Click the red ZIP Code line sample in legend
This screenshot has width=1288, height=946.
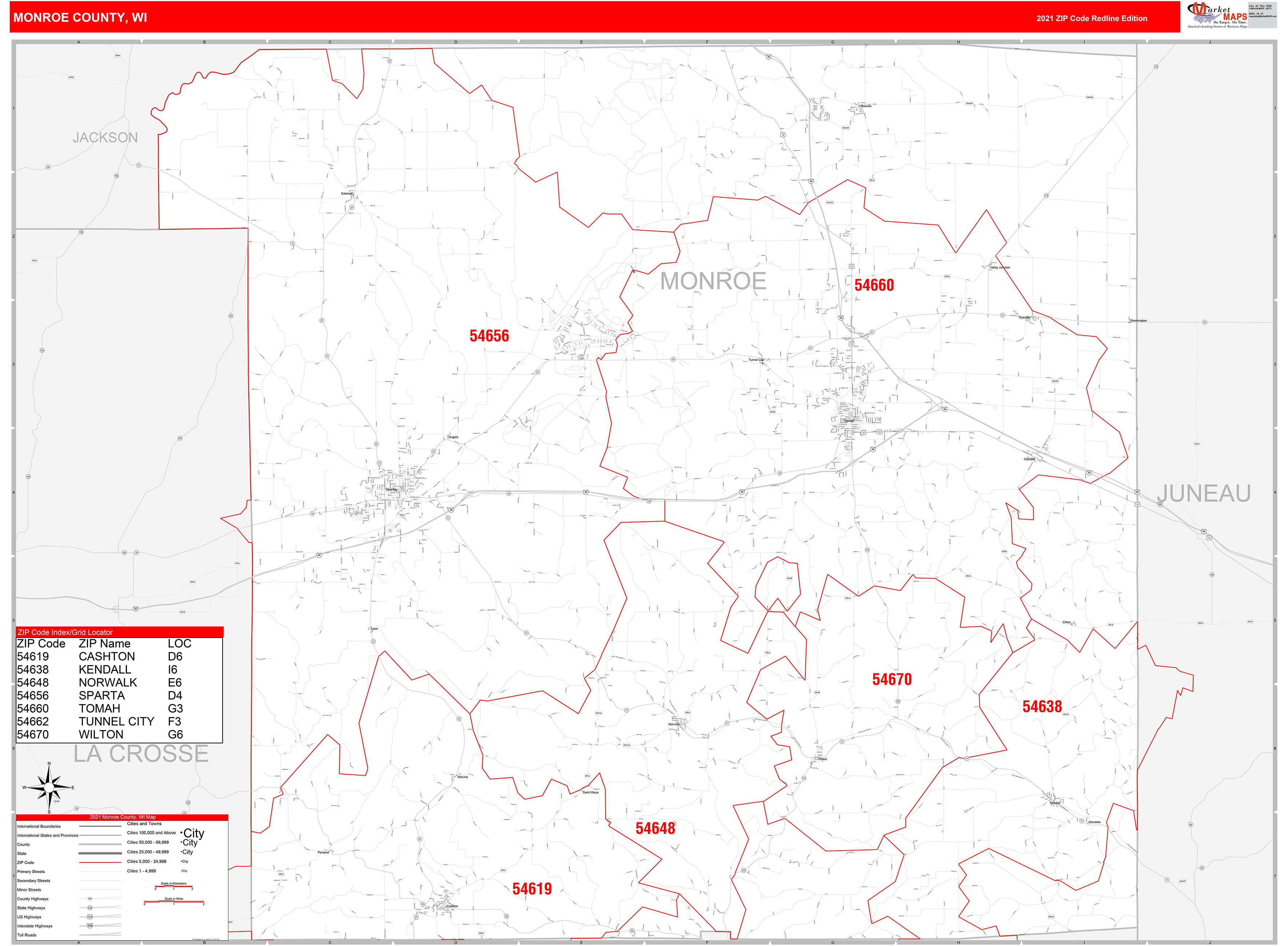point(100,862)
